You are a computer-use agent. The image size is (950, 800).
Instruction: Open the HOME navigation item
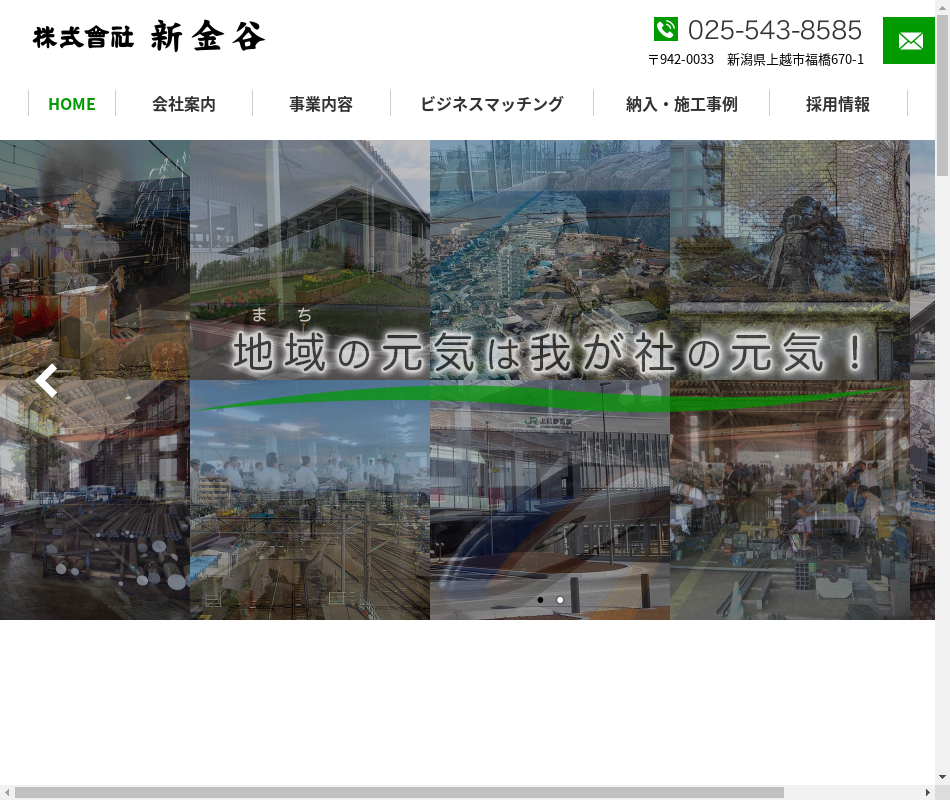point(72,104)
